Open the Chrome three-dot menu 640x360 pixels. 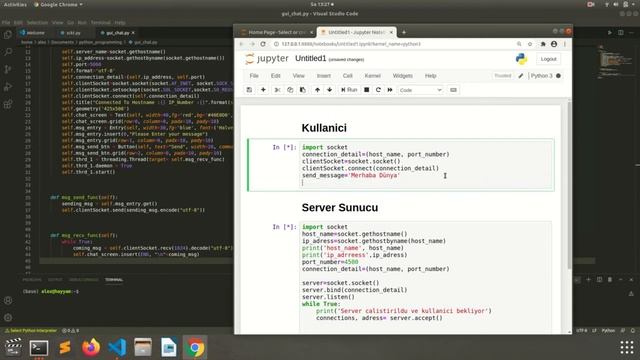click(565, 44)
